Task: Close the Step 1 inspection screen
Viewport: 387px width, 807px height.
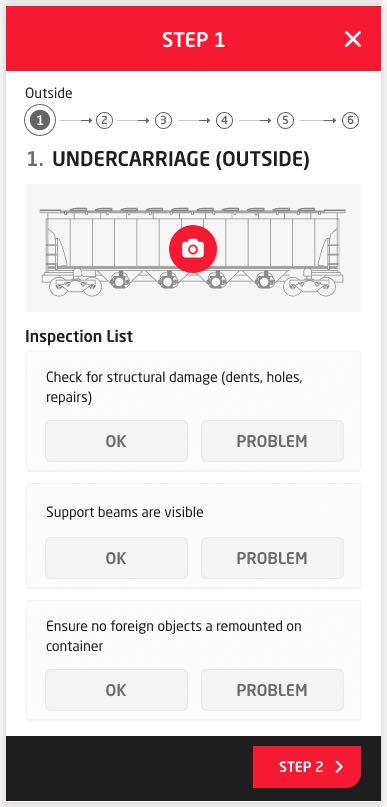Action: (x=353, y=39)
